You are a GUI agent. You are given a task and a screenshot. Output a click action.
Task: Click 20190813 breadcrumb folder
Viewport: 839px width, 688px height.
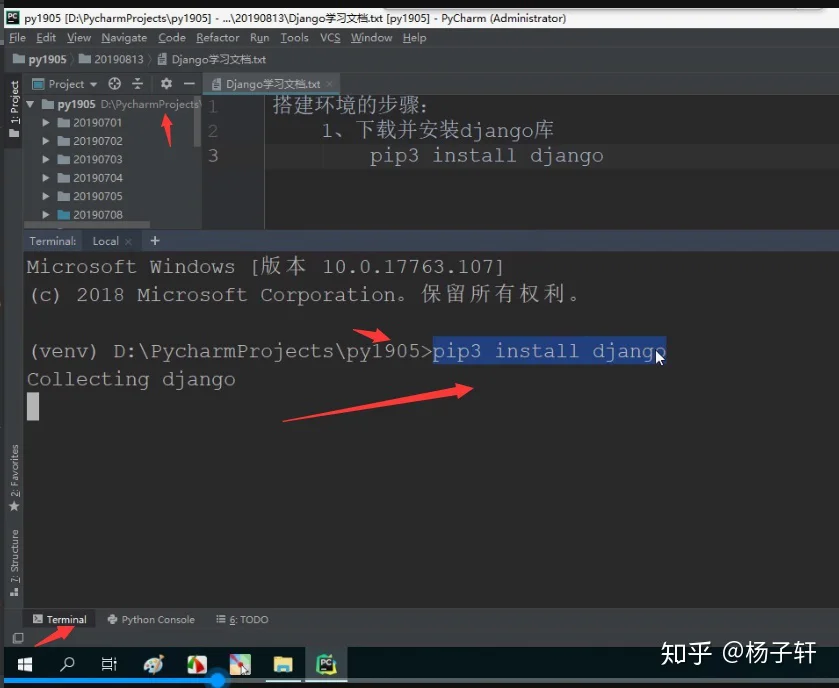point(111,59)
